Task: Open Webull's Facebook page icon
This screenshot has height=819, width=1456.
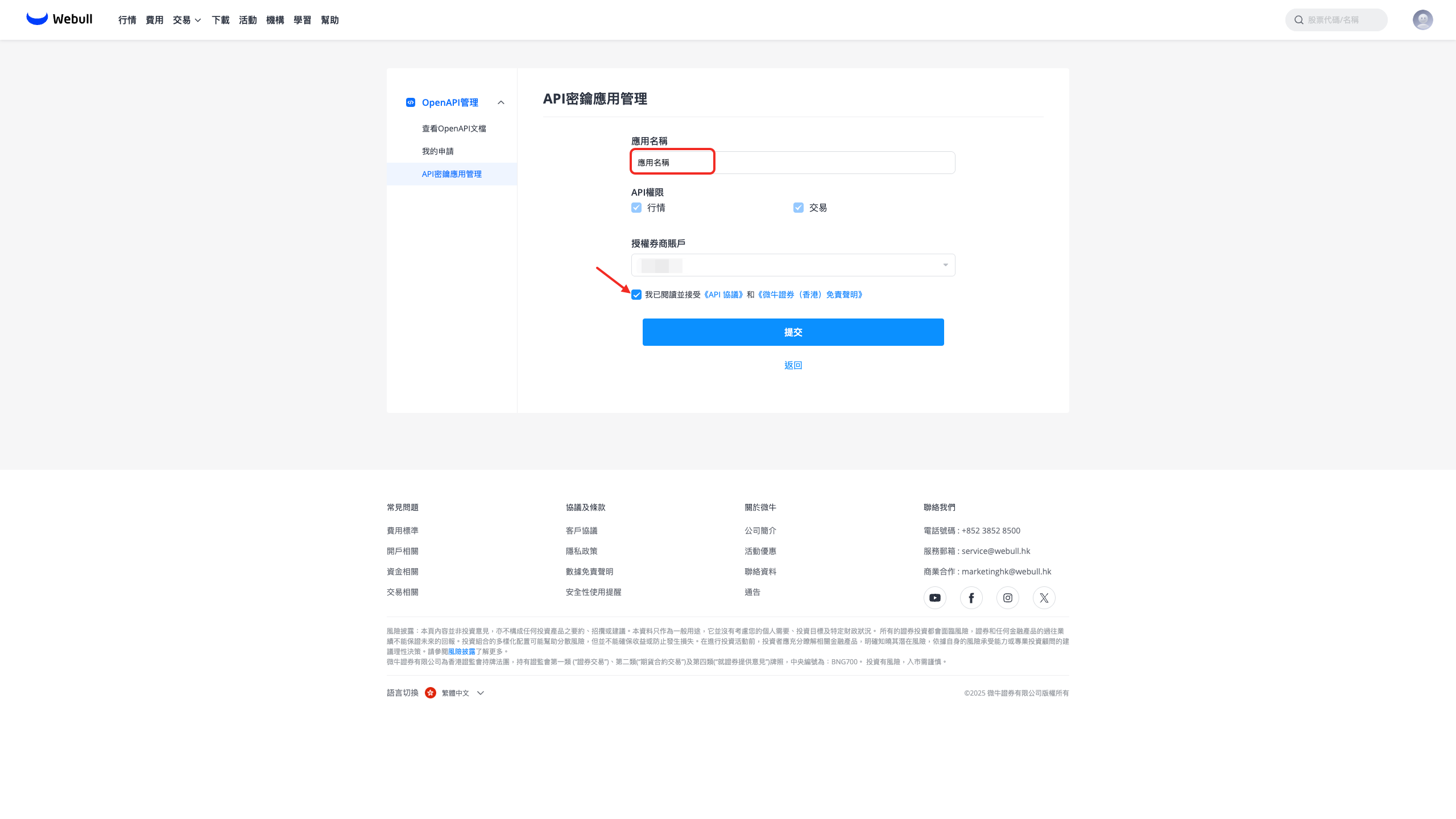Action: coord(971,598)
